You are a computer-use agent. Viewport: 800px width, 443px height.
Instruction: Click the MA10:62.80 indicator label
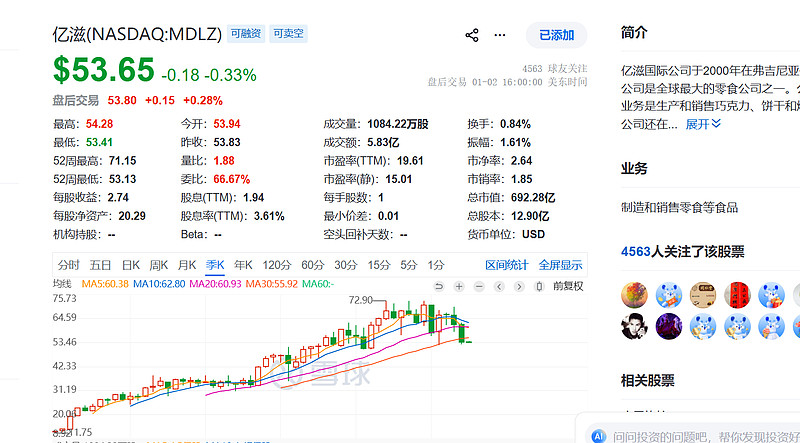click(159, 284)
